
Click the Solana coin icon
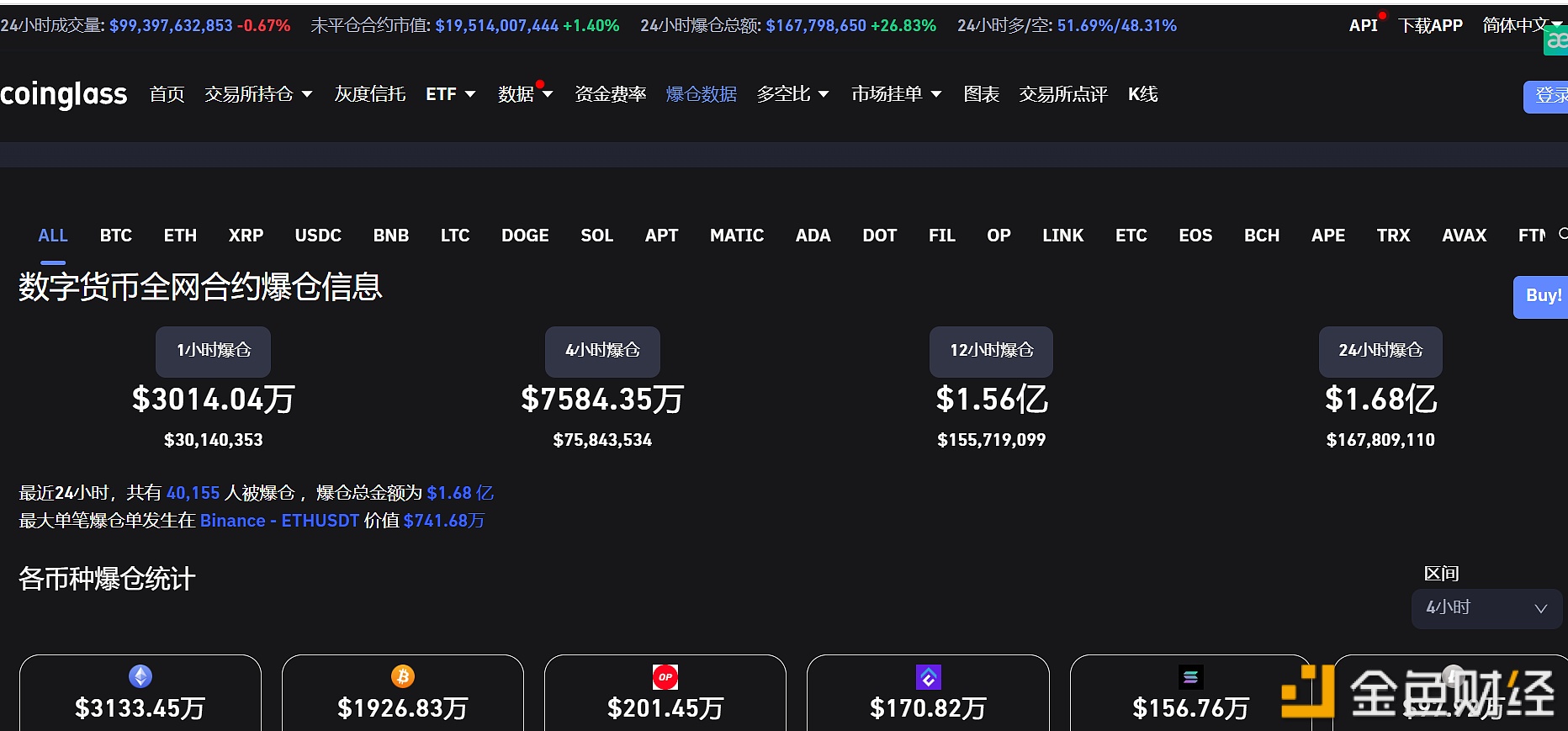1190,676
